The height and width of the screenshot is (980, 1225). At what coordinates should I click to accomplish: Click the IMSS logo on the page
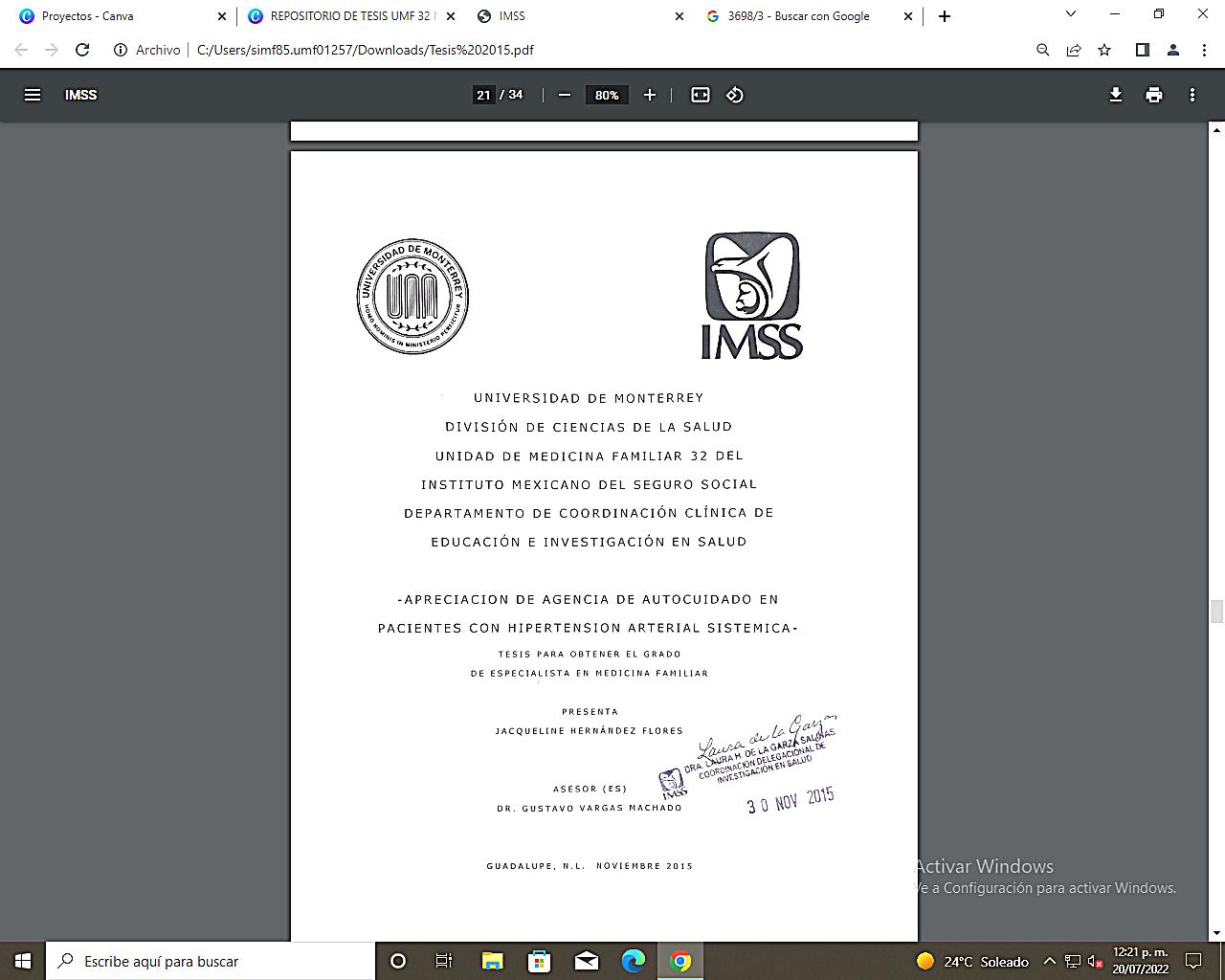tap(752, 296)
